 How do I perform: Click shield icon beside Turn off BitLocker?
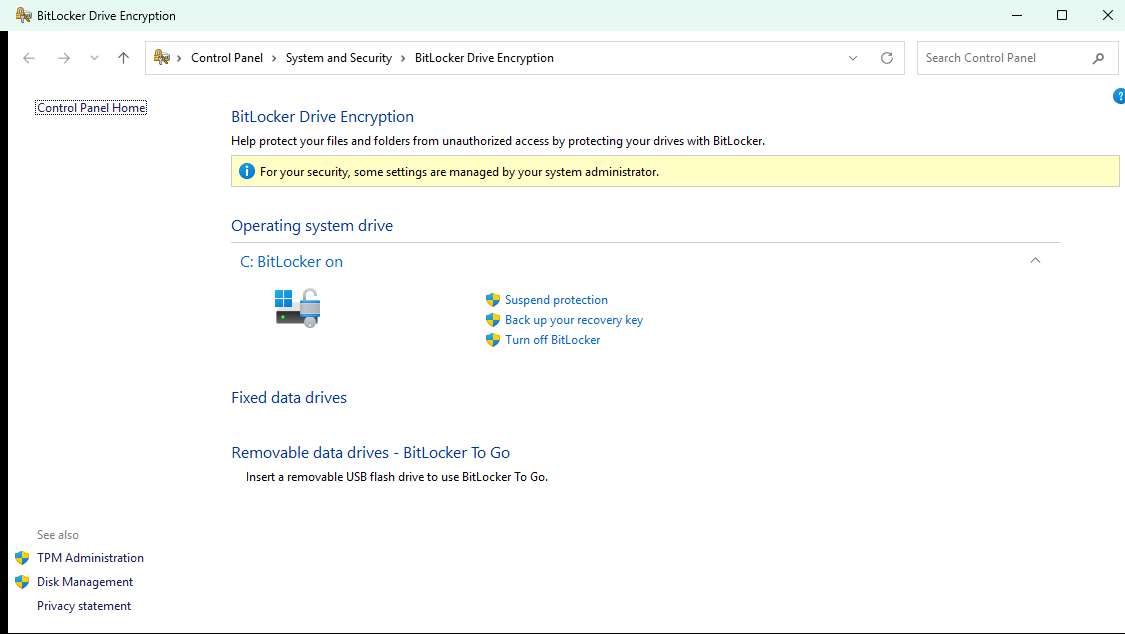(493, 340)
